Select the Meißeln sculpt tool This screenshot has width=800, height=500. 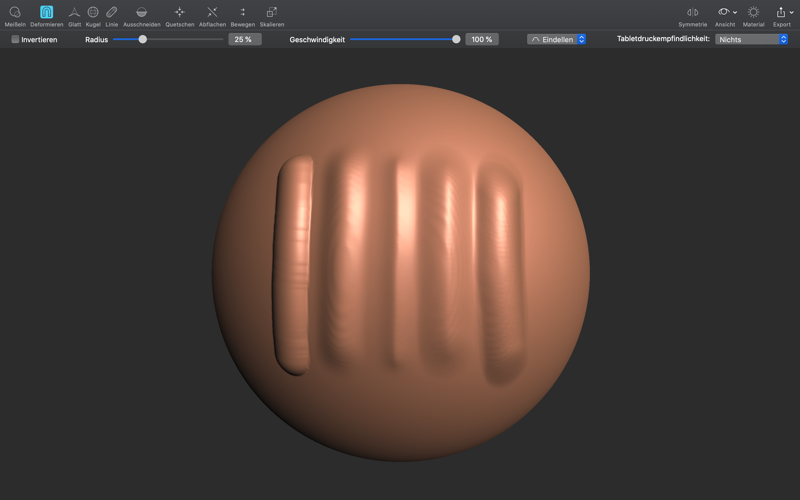click(15, 13)
